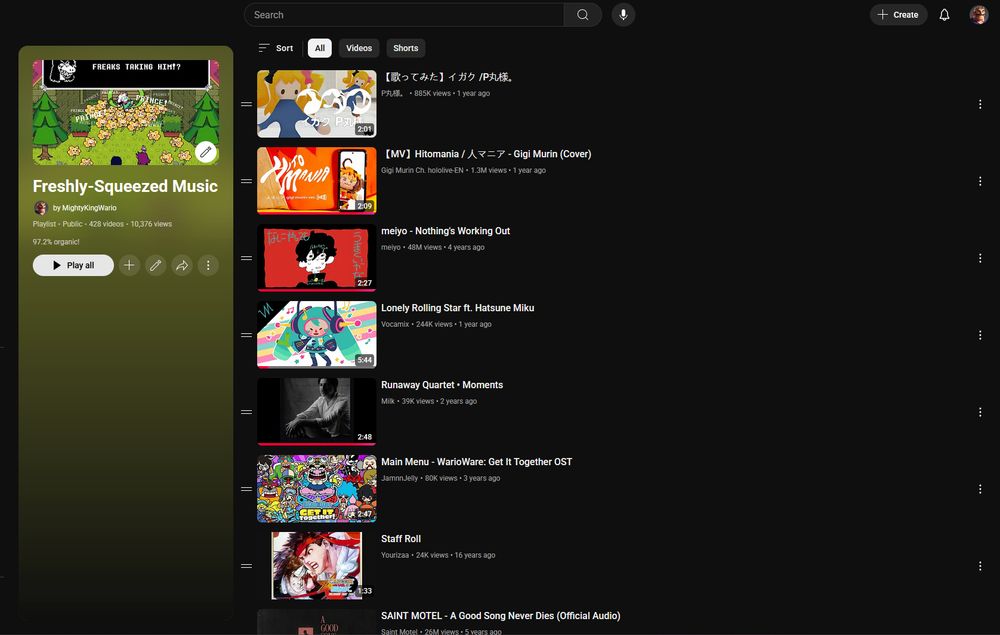Open options for Hitomania Gigi Murin video

coord(980,182)
